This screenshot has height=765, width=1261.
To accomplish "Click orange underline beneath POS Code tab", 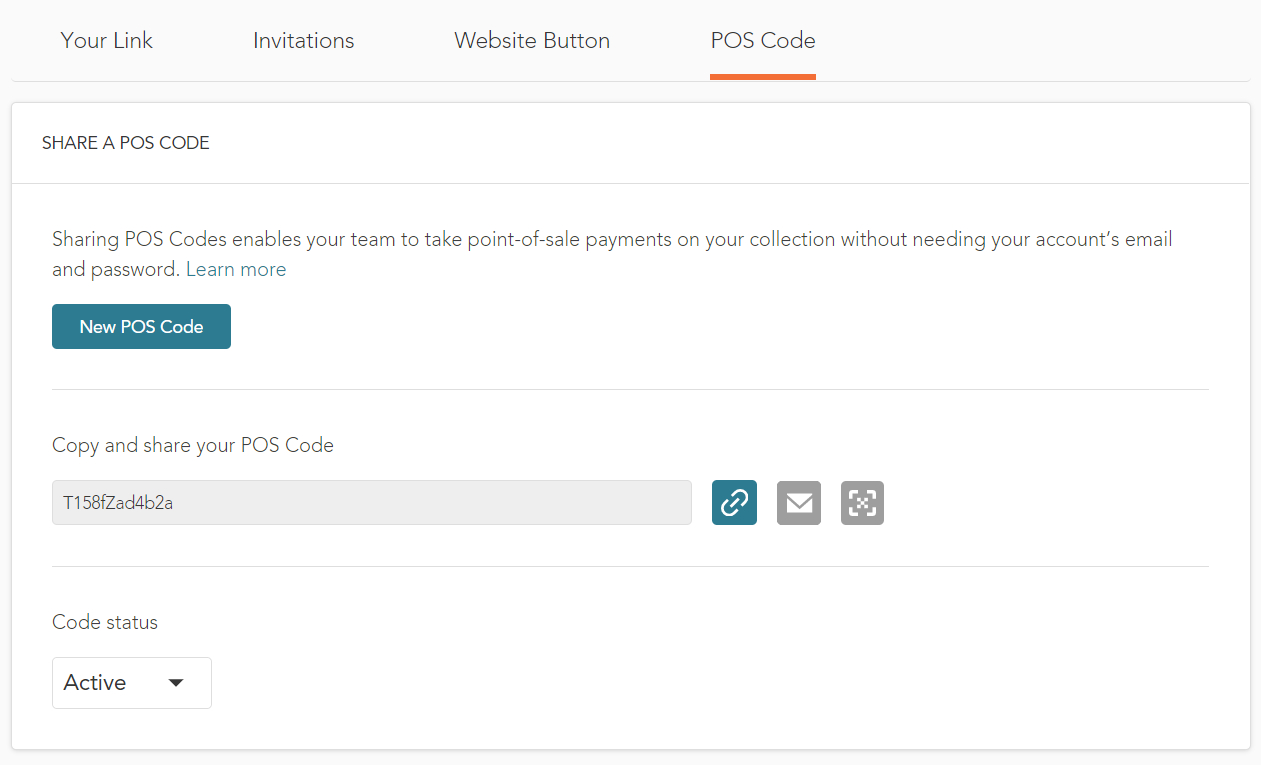I will tap(762, 76).
